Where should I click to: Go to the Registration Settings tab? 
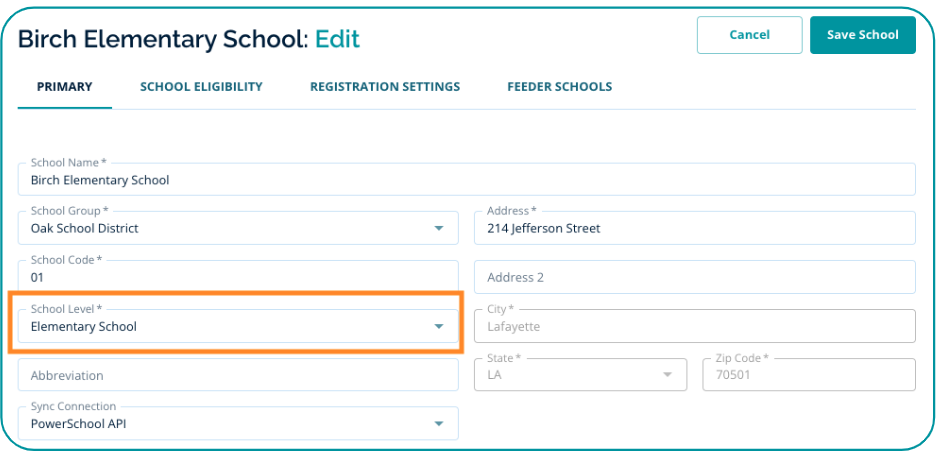(385, 87)
